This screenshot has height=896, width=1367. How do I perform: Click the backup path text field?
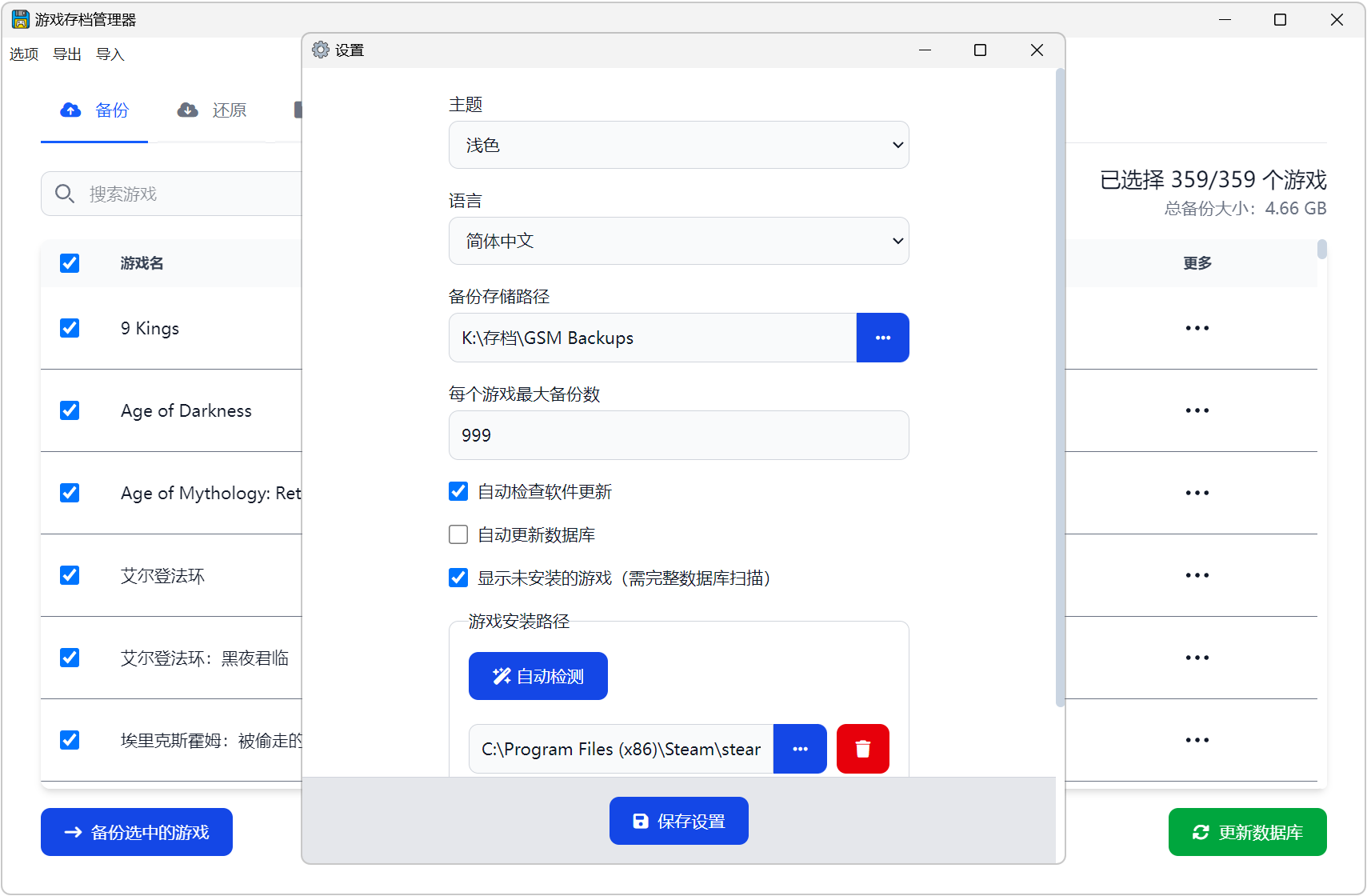coord(653,338)
